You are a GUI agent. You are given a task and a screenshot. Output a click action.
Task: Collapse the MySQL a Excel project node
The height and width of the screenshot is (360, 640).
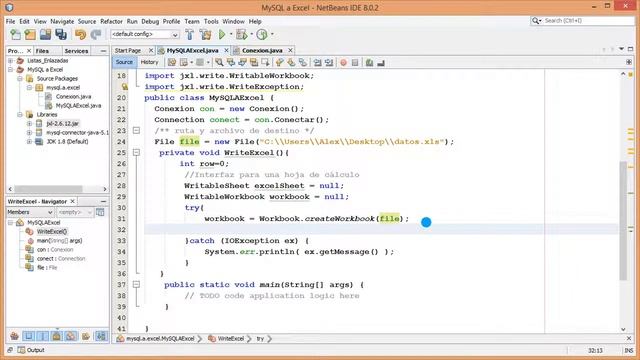11,69
